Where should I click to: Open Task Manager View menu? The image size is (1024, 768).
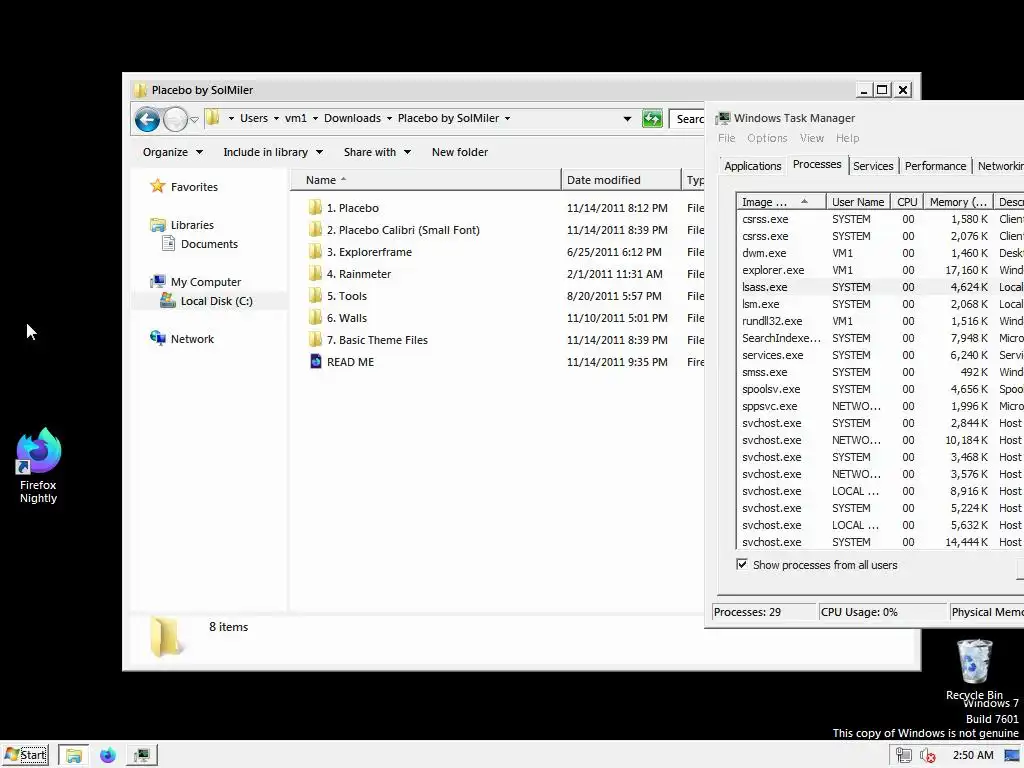[x=812, y=138]
